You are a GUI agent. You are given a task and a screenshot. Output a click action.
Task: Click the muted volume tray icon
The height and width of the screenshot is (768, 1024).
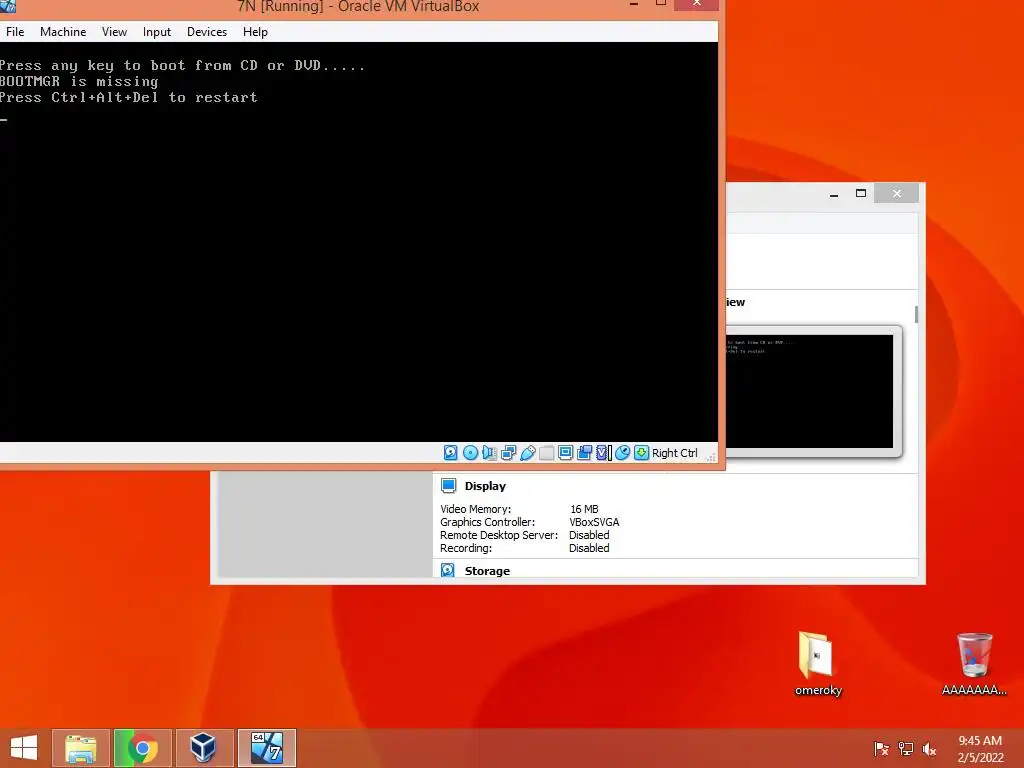click(x=929, y=748)
